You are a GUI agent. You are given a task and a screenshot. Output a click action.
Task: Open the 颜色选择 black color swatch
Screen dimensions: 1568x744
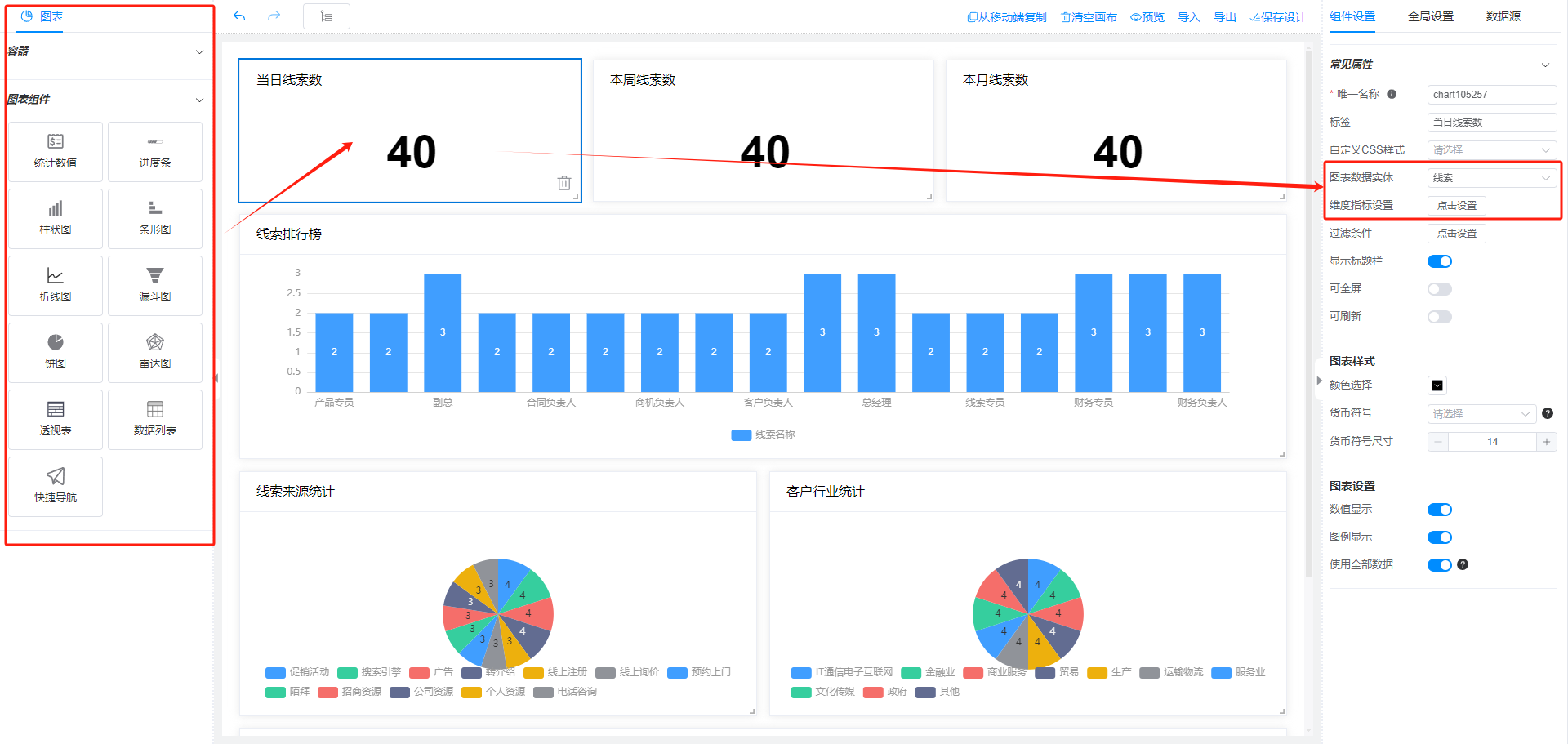[x=1437, y=385]
